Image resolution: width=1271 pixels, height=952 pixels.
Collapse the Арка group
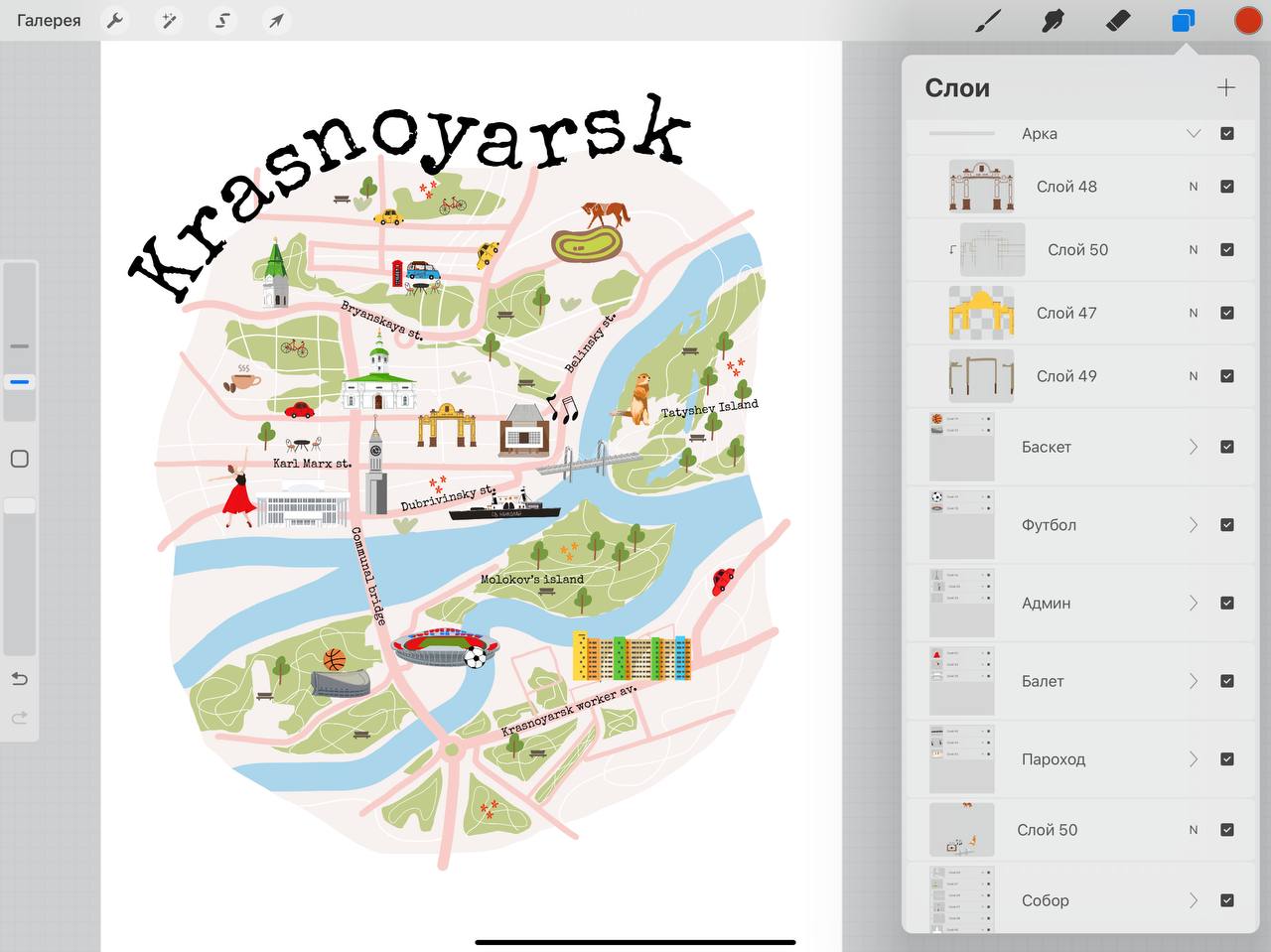click(1194, 133)
